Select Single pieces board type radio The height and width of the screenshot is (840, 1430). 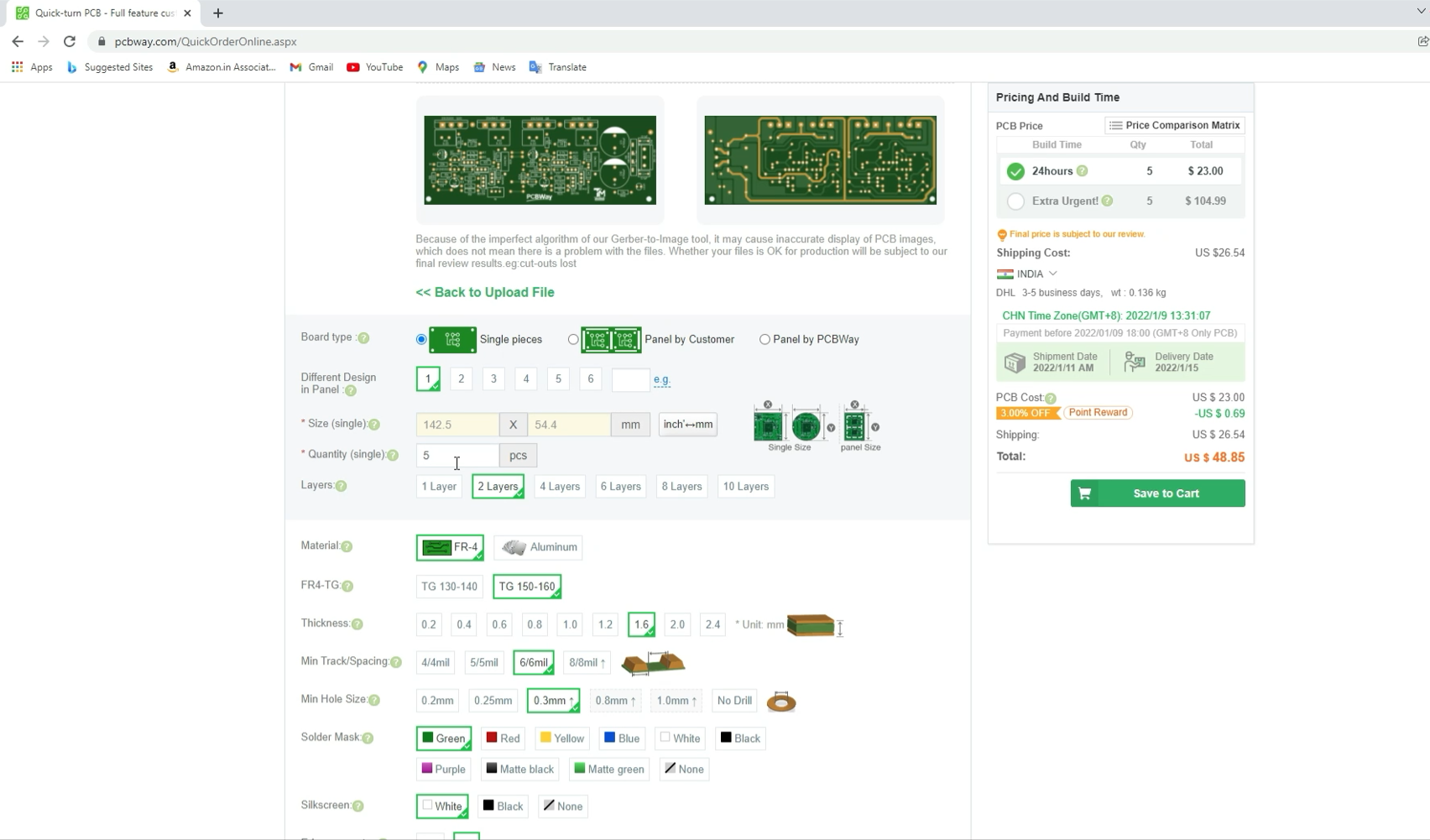tap(421, 340)
